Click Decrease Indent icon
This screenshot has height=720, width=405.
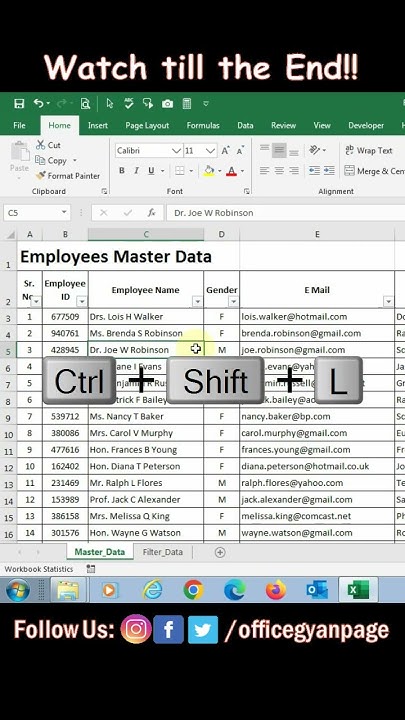coord(314,171)
